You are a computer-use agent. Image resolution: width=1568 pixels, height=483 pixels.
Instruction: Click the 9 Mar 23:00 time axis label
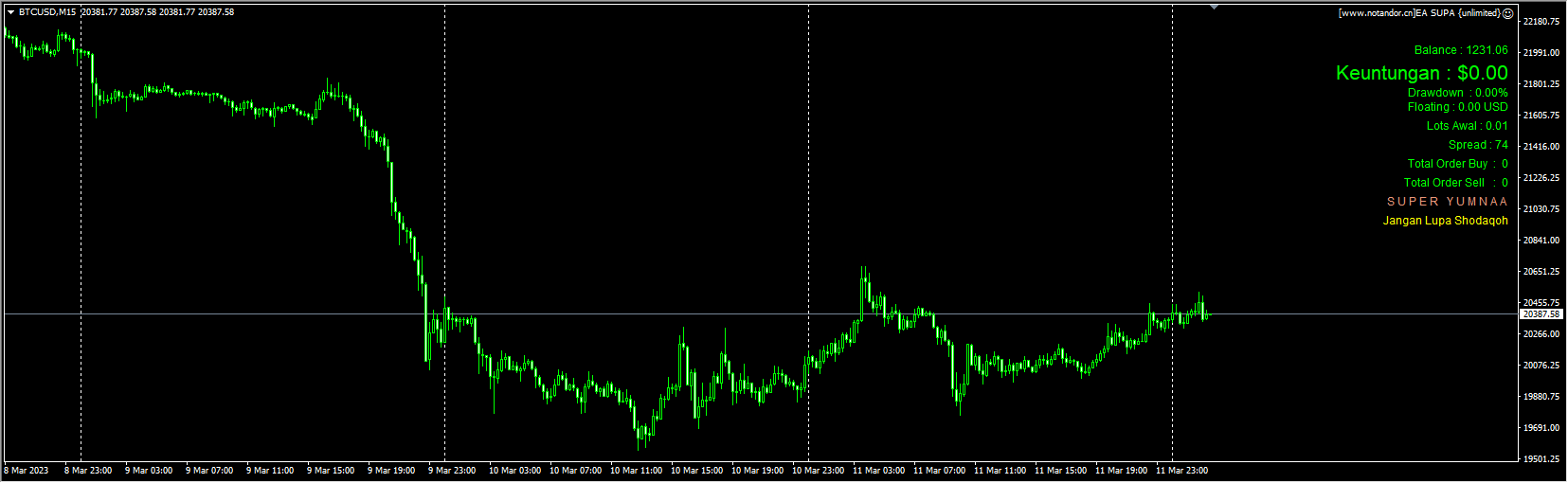coord(452,471)
